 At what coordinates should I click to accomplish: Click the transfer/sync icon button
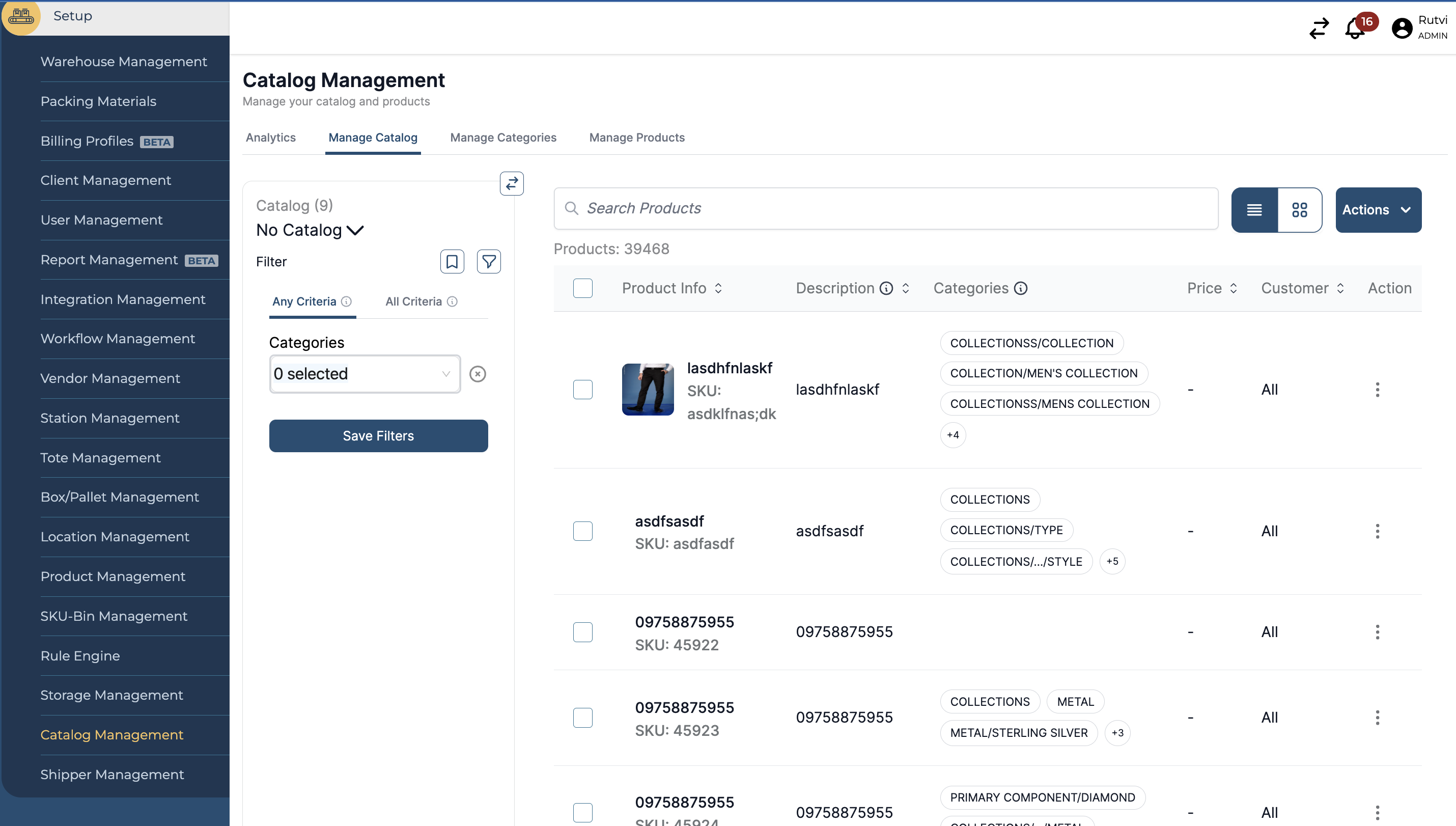pos(511,183)
